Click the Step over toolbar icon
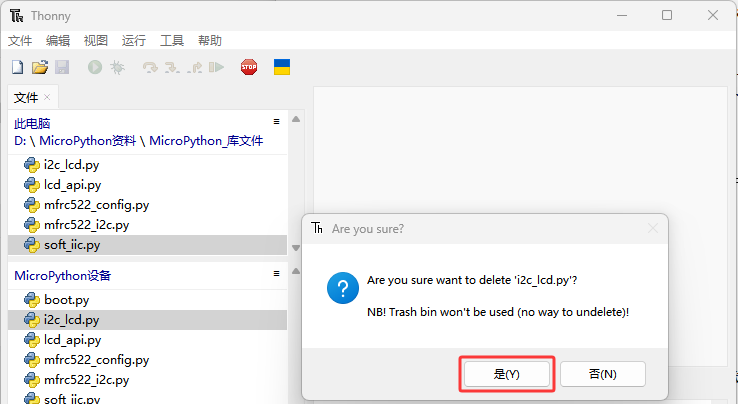The height and width of the screenshot is (404, 738). tap(150, 68)
